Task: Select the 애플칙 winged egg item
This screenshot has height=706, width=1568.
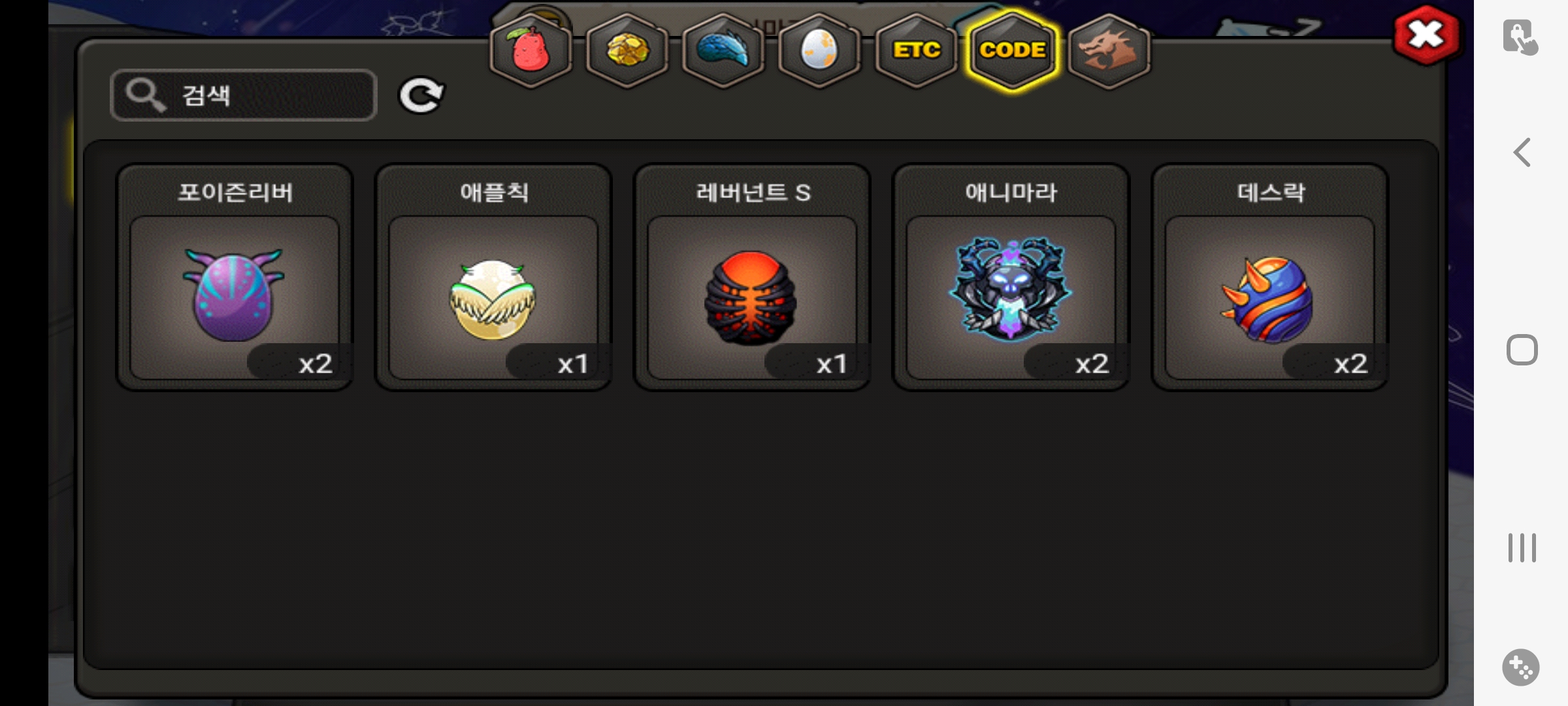Action: (x=493, y=277)
